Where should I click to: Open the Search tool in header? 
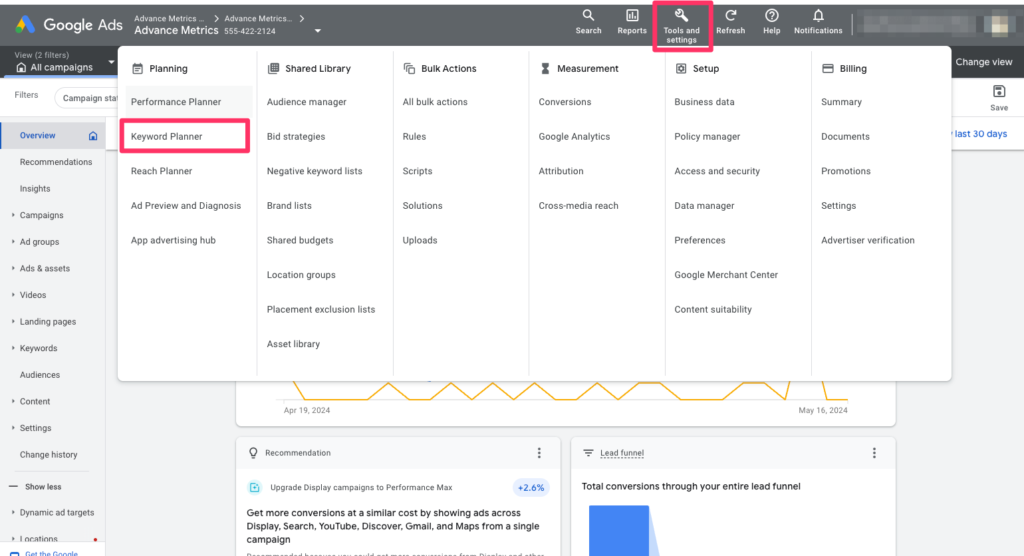coord(588,22)
